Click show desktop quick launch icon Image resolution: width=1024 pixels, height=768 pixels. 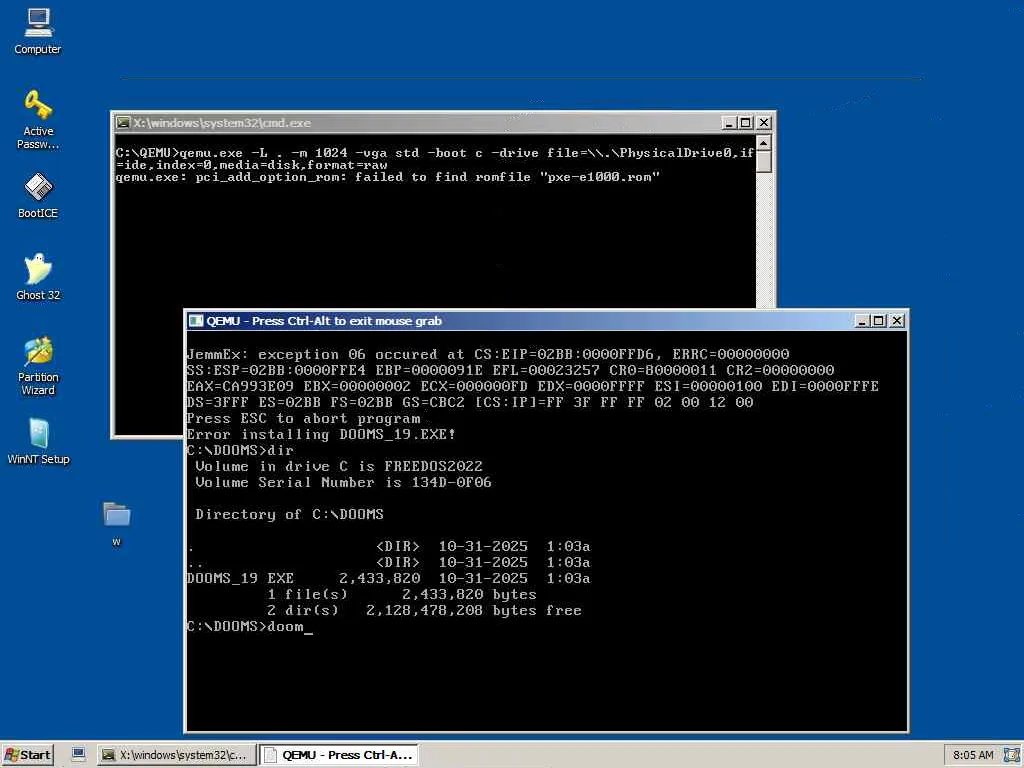pyautogui.click(x=78, y=754)
